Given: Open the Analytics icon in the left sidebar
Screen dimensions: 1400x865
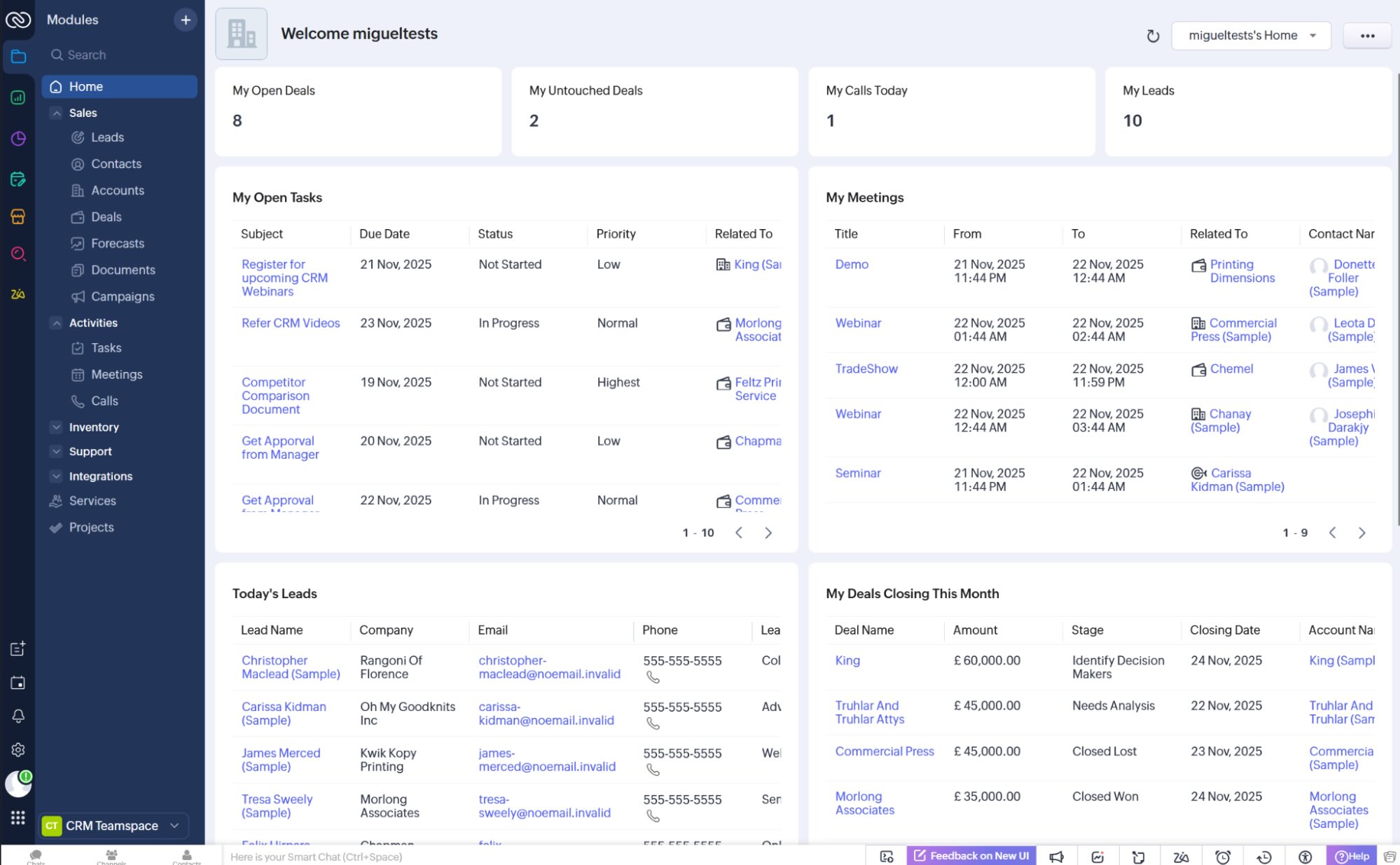Looking at the screenshot, I should pyautogui.click(x=18, y=98).
